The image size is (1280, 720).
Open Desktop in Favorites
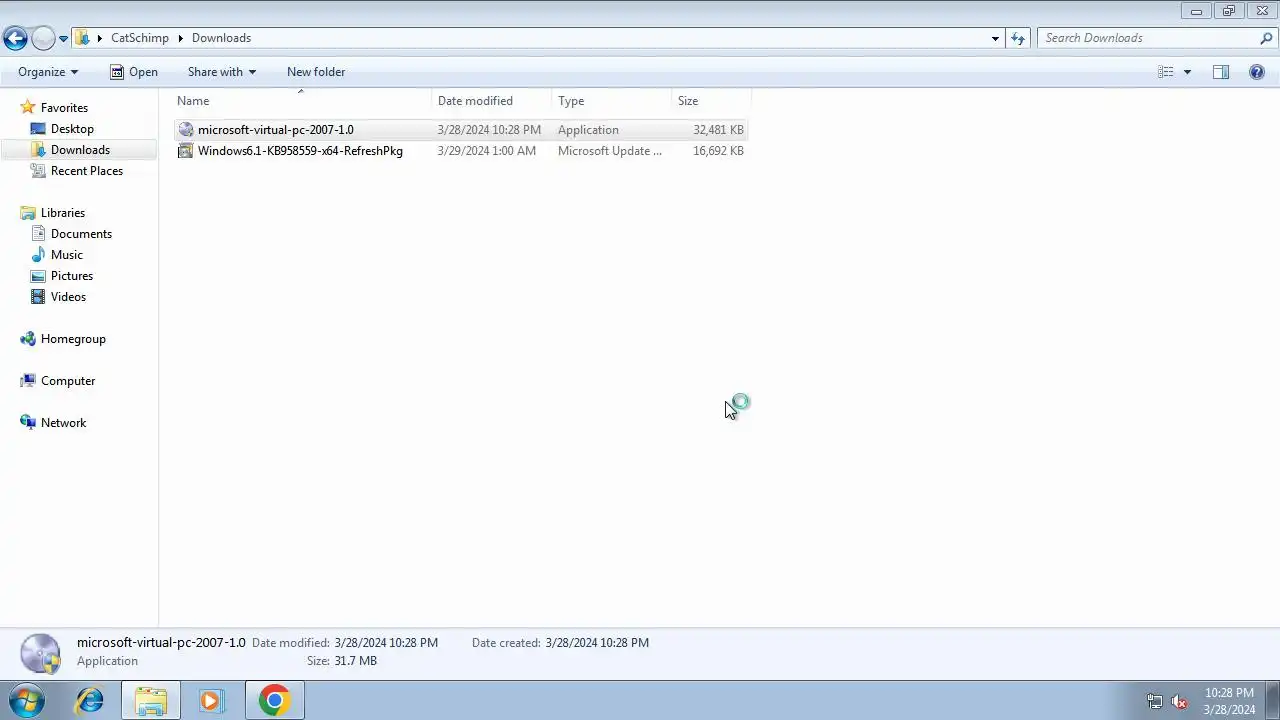tap(72, 129)
